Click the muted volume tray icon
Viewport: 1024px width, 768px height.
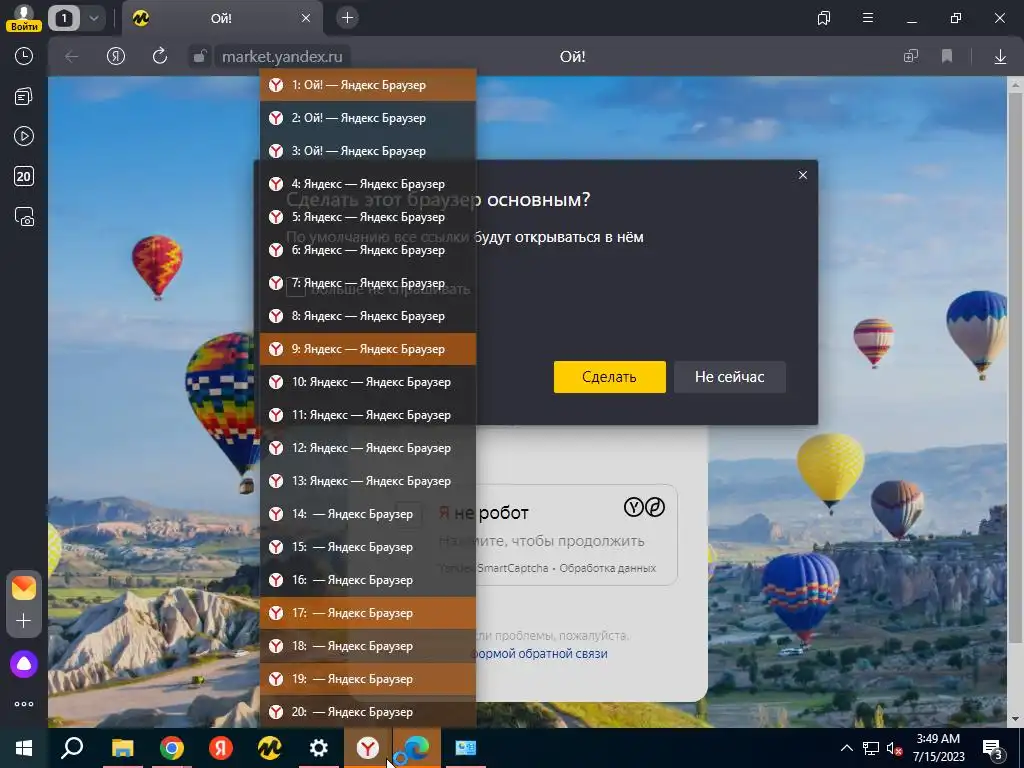coord(895,748)
